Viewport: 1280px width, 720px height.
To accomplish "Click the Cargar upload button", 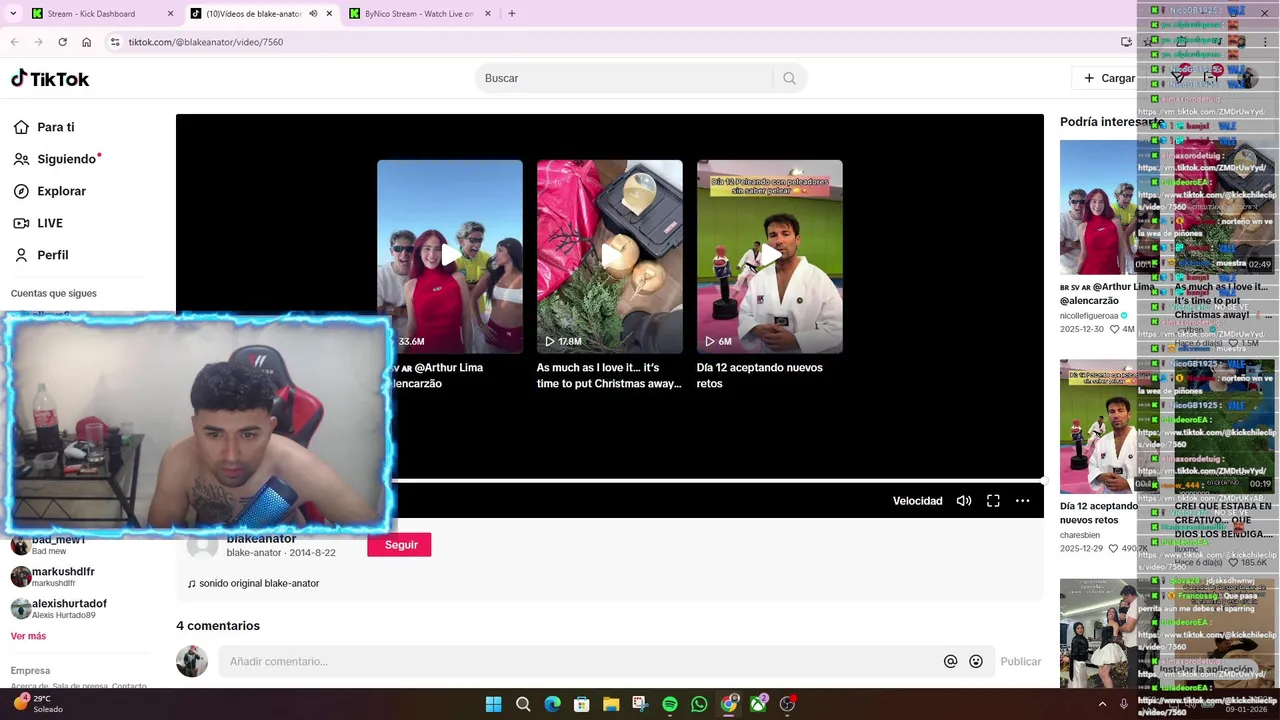I will tap(1109, 78).
